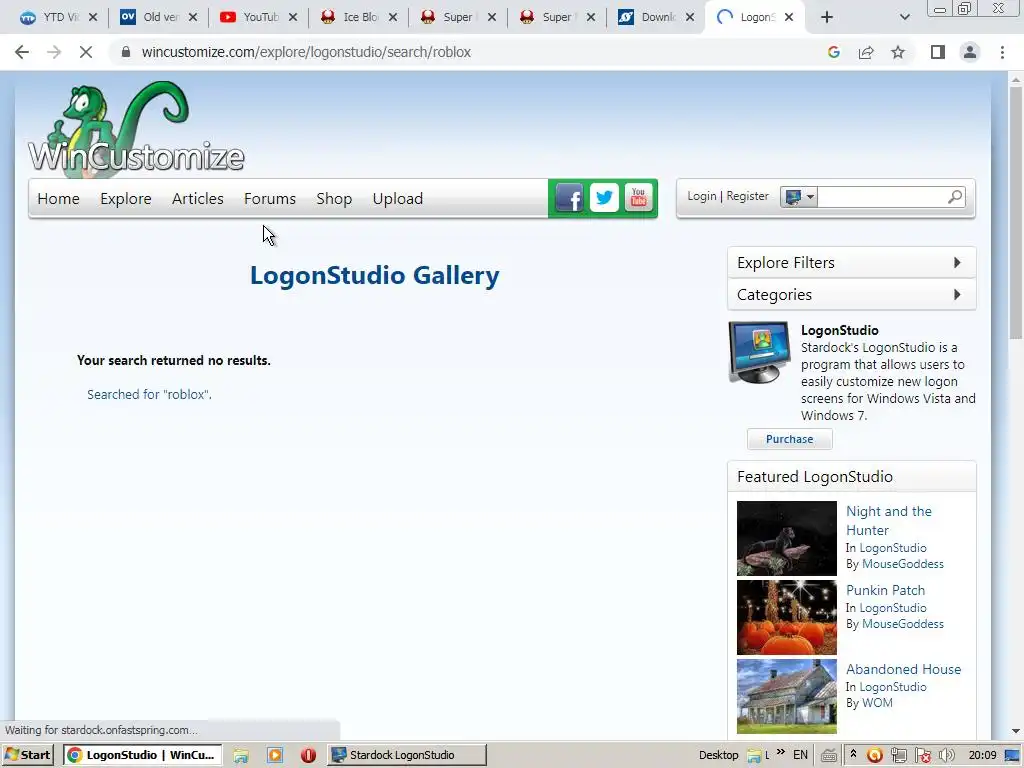The height and width of the screenshot is (768, 1024).
Task: Open the Windows Start button
Action: tap(27, 755)
